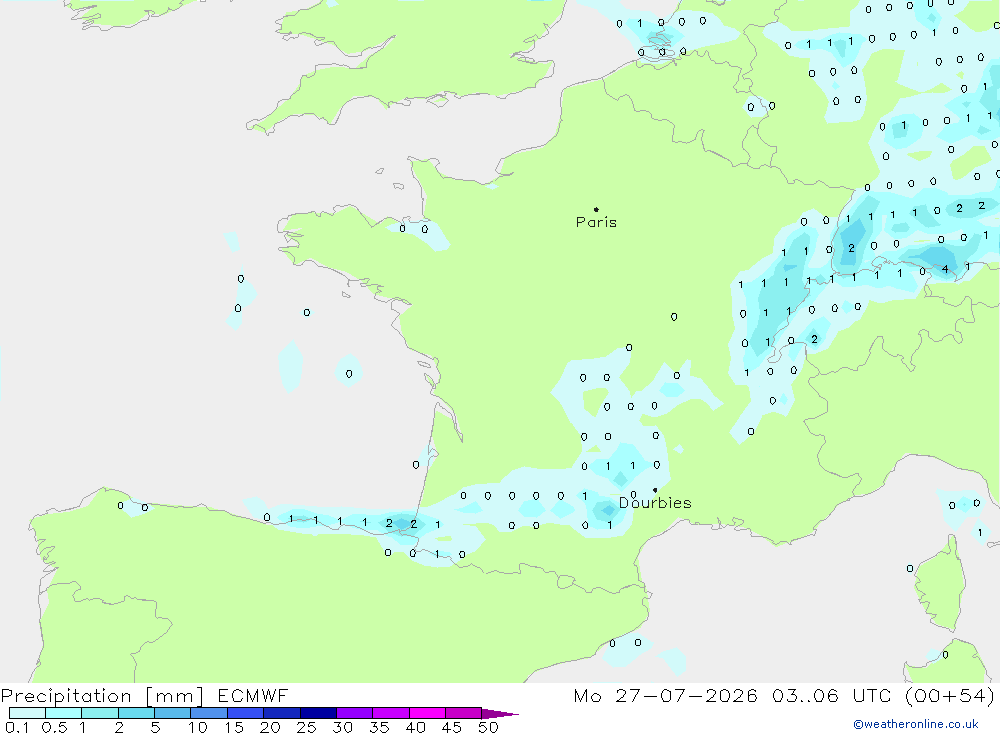
Task: Click the forecast date 'Mo 27-07-2026' text
Action: [x=665, y=695]
